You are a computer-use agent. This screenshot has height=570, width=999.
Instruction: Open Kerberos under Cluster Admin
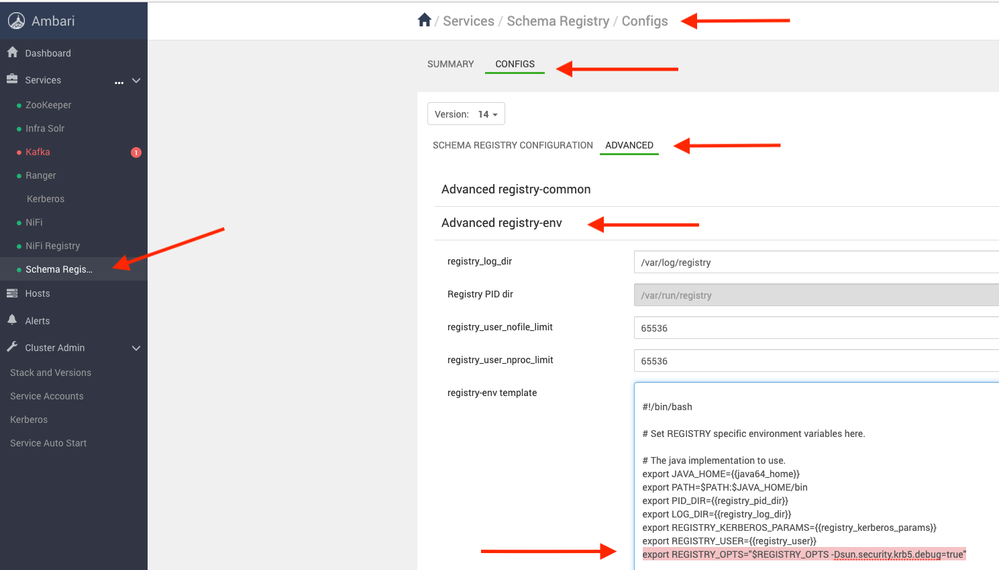click(29, 420)
